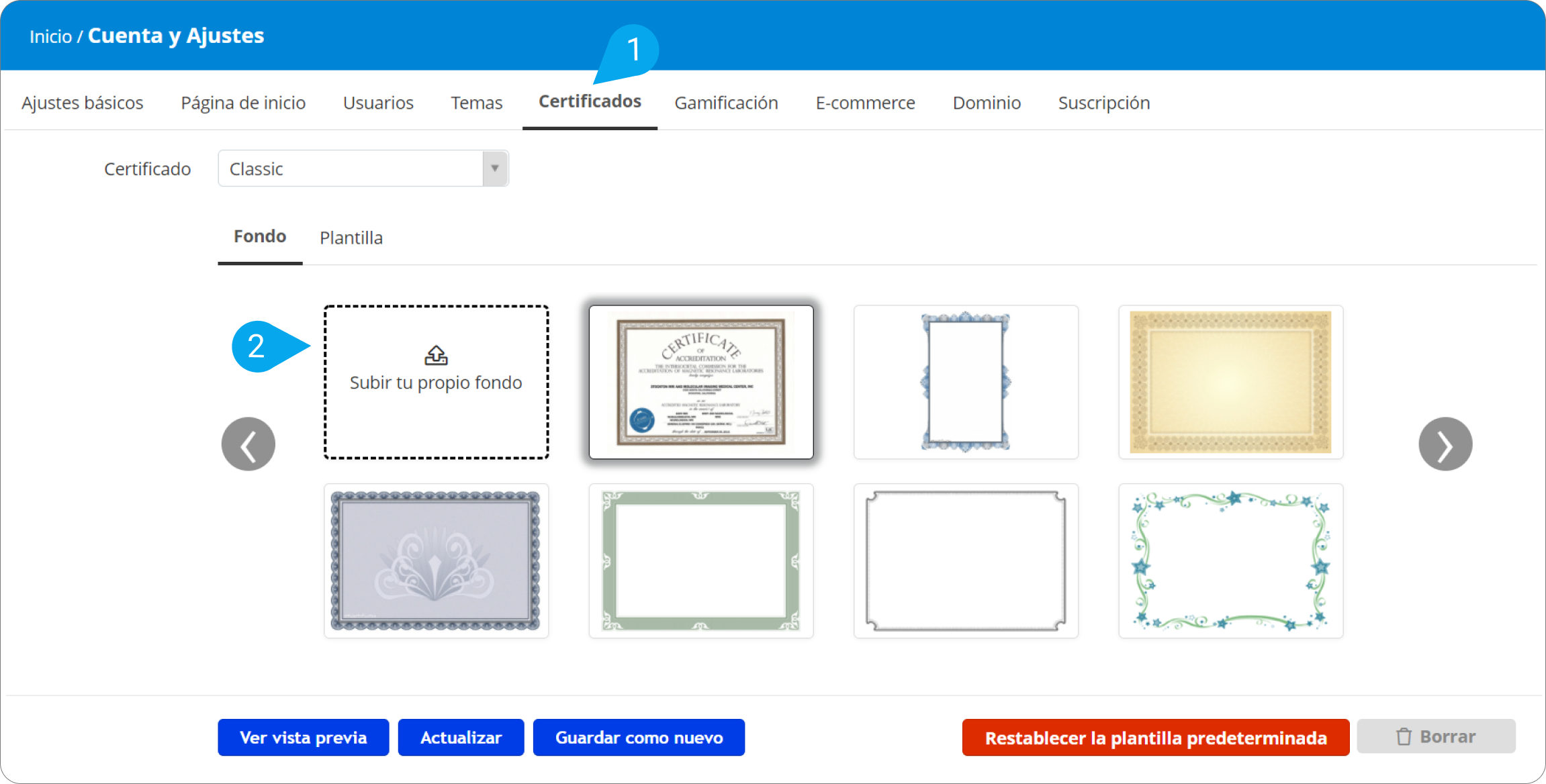The width and height of the screenshot is (1546, 784).
Task: Choose the golden parchment background
Action: pyautogui.click(x=1230, y=383)
